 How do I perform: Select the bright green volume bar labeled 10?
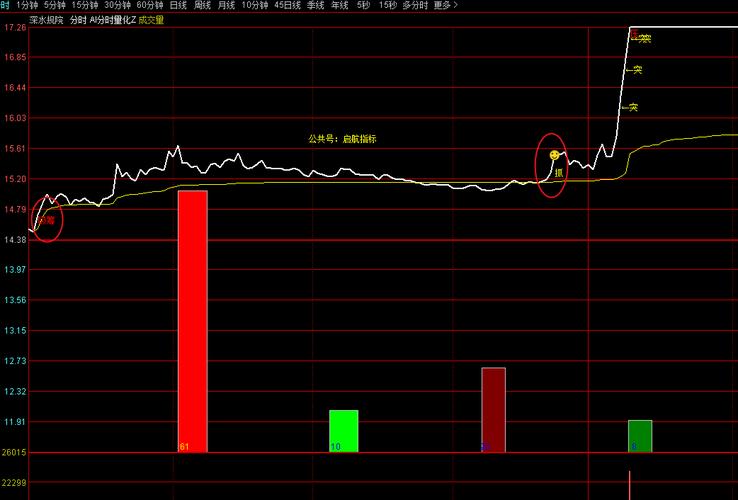[x=343, y=430]
